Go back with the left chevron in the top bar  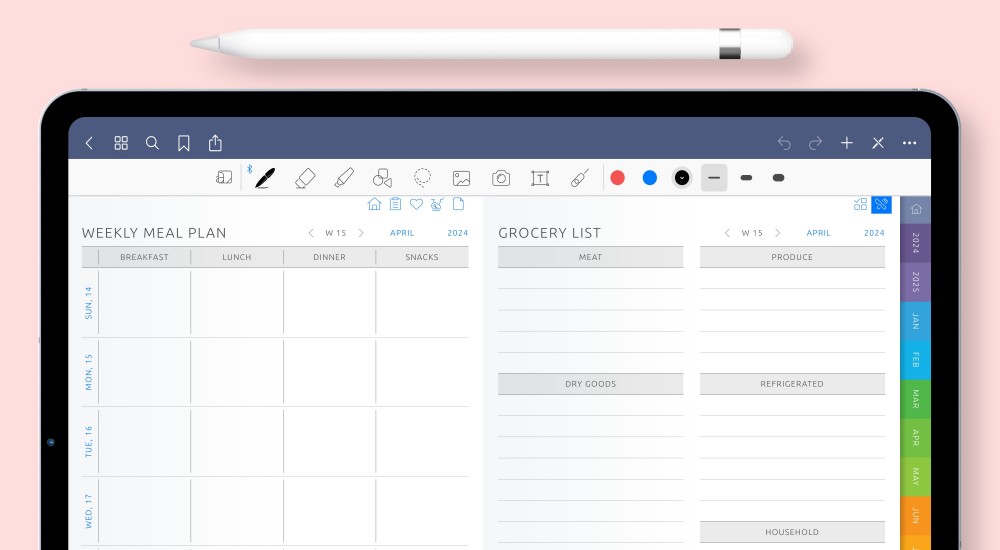click(x=90, y=143)
